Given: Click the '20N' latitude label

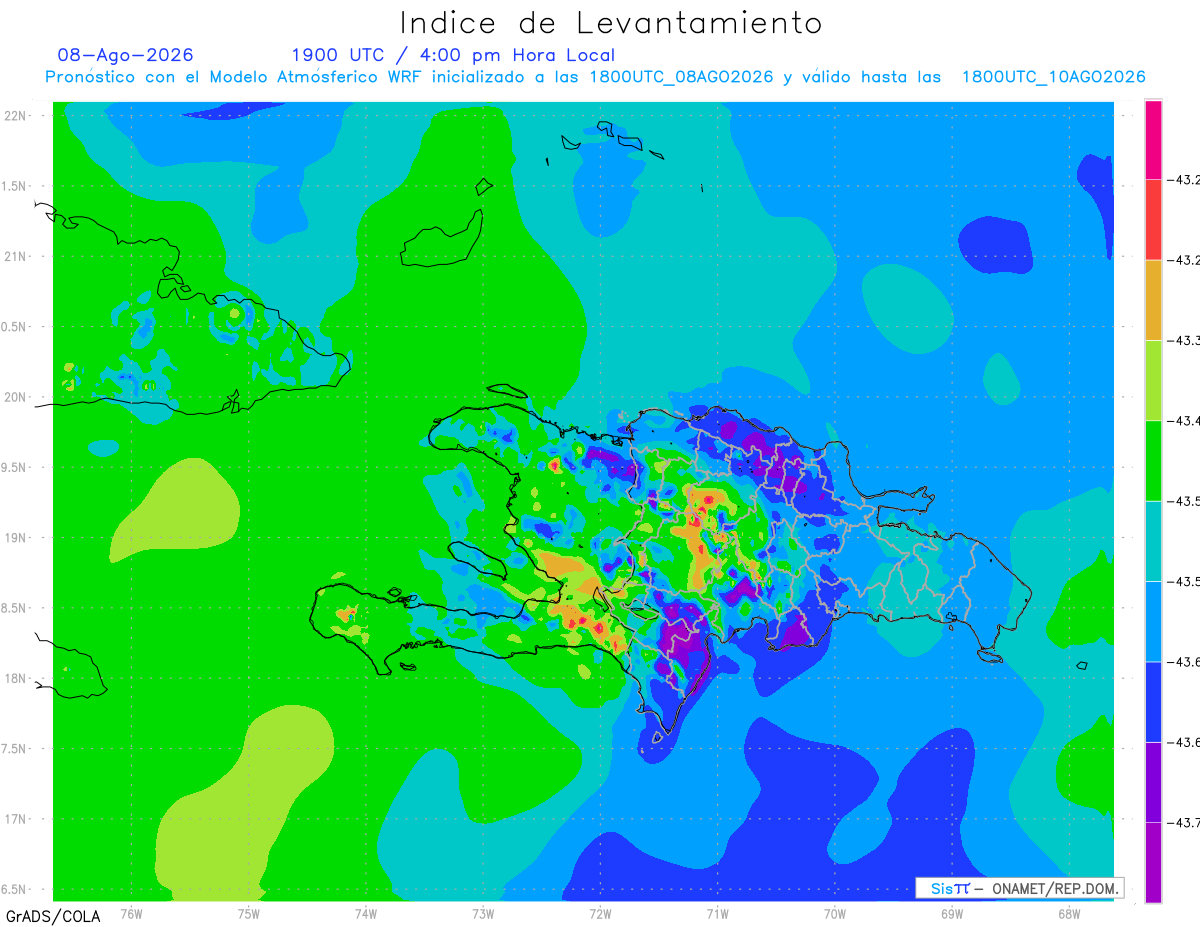Looking at the screenshot, I should coord(16,397).
